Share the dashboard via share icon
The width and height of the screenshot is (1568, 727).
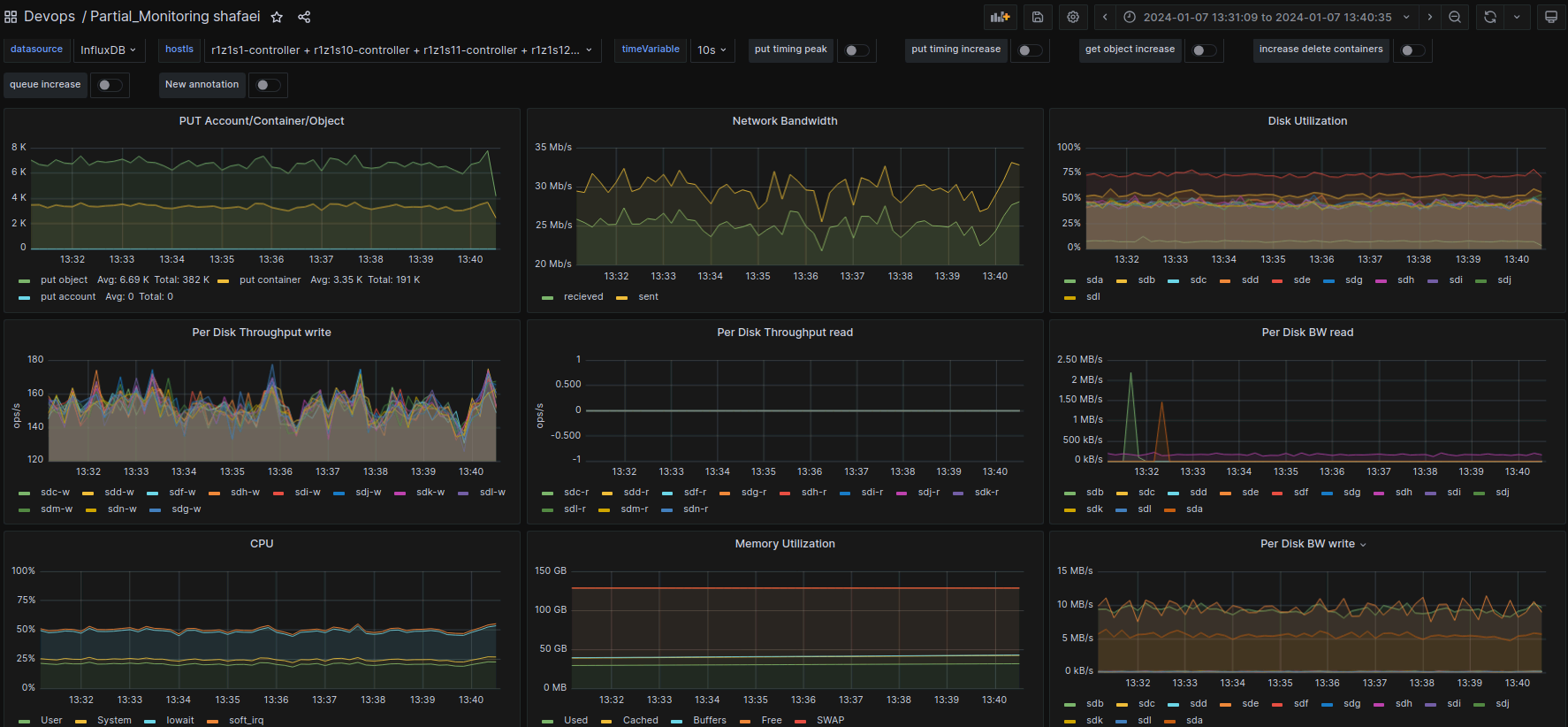click(304, 17)
